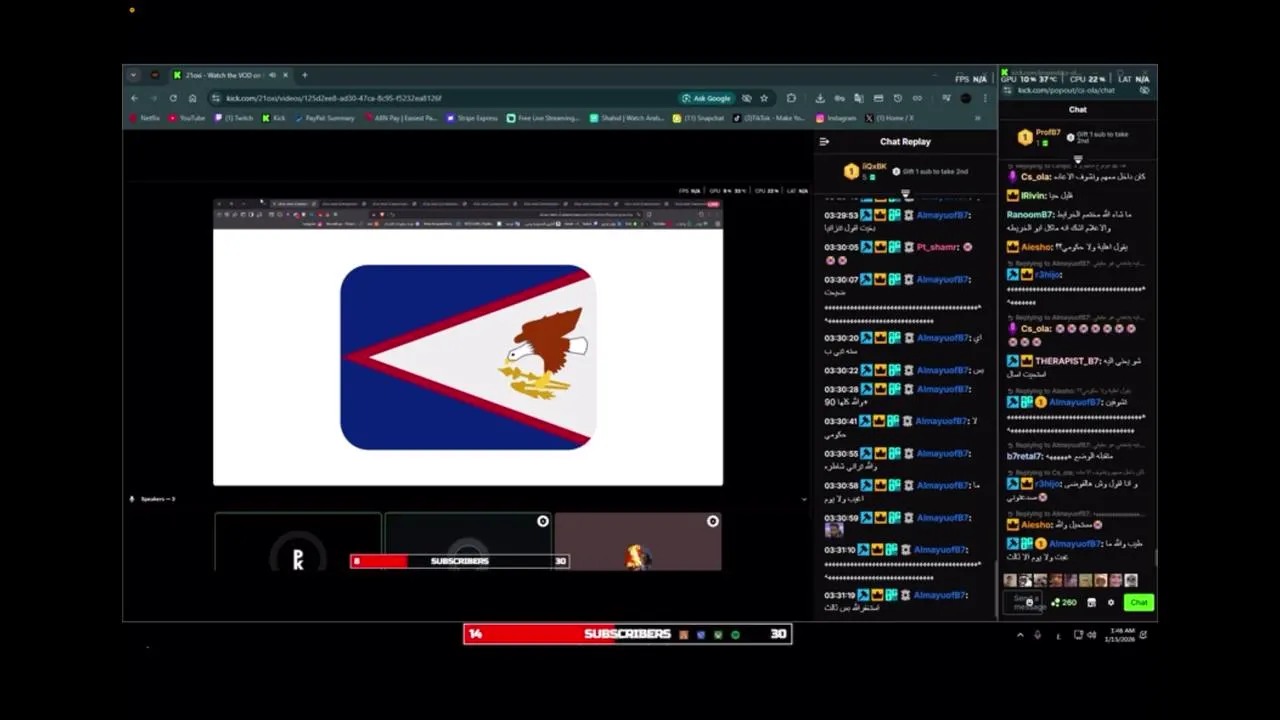Open the taskbar clock showing 1:46 AM
This screenshot has height=720, width=1280.
(x=1120, y=635)
